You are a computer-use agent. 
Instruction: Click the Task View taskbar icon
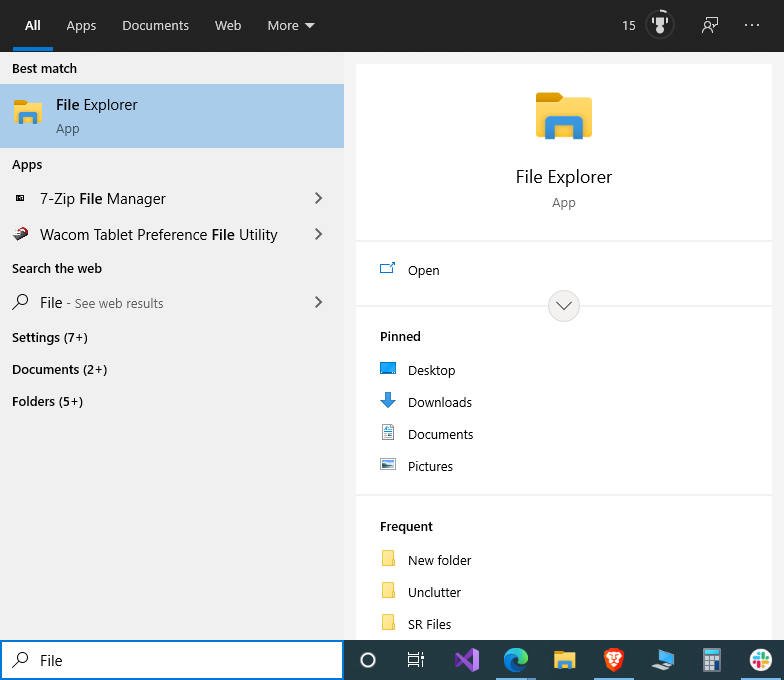pos(416,660)
